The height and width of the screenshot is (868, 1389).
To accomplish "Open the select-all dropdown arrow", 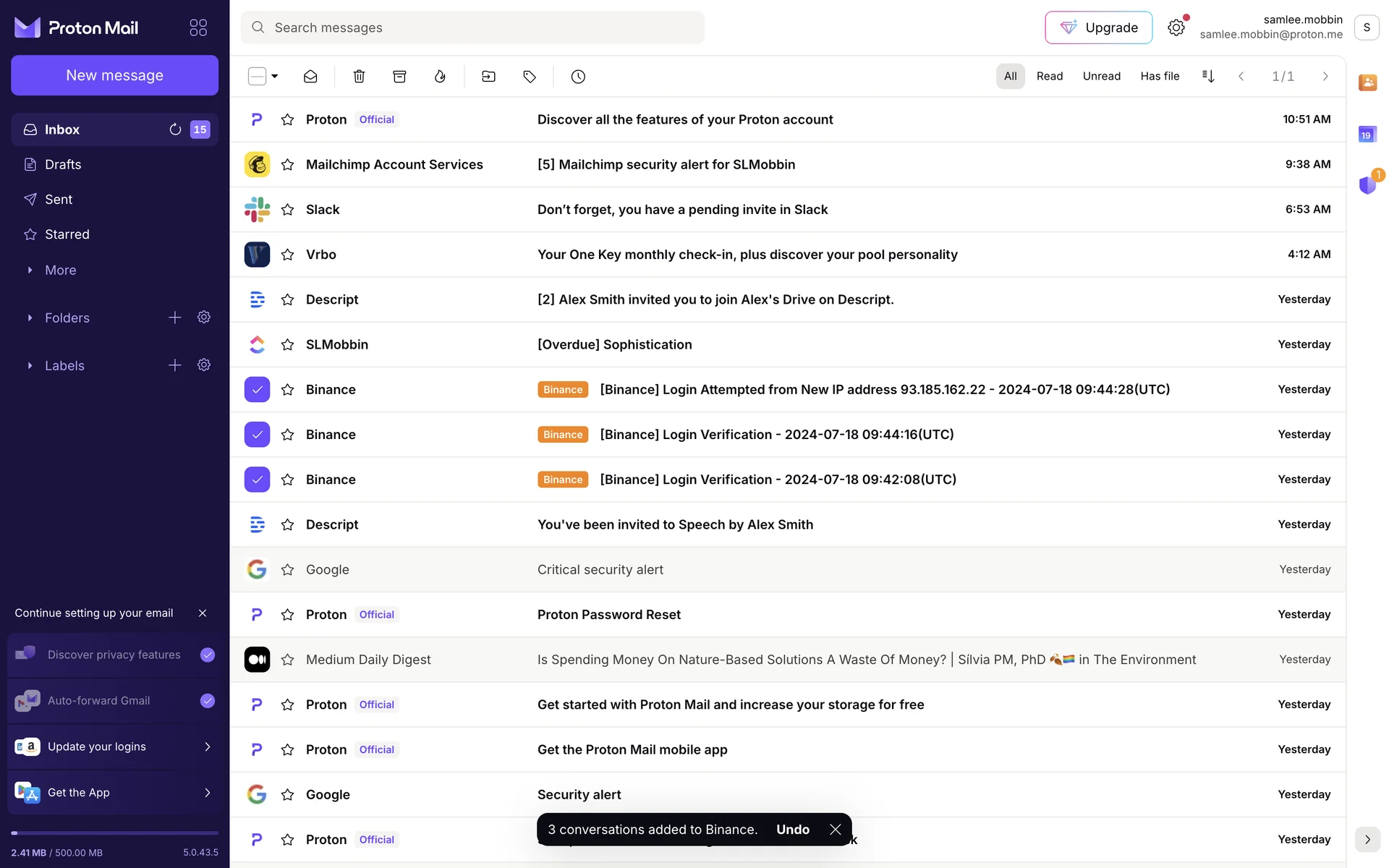I will [275, 77].
